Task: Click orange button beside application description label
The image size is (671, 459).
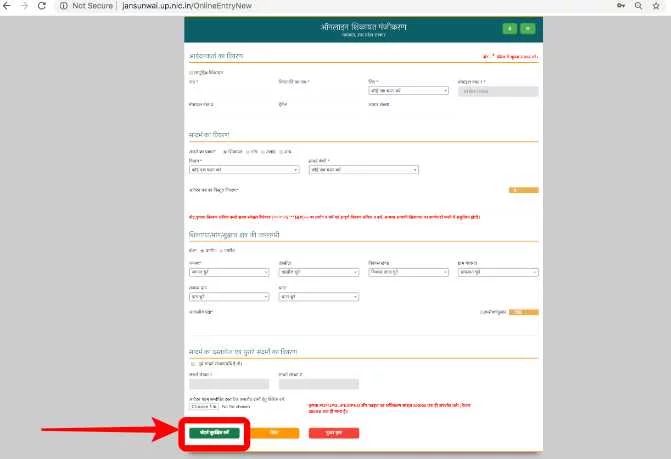Action: 523,190
